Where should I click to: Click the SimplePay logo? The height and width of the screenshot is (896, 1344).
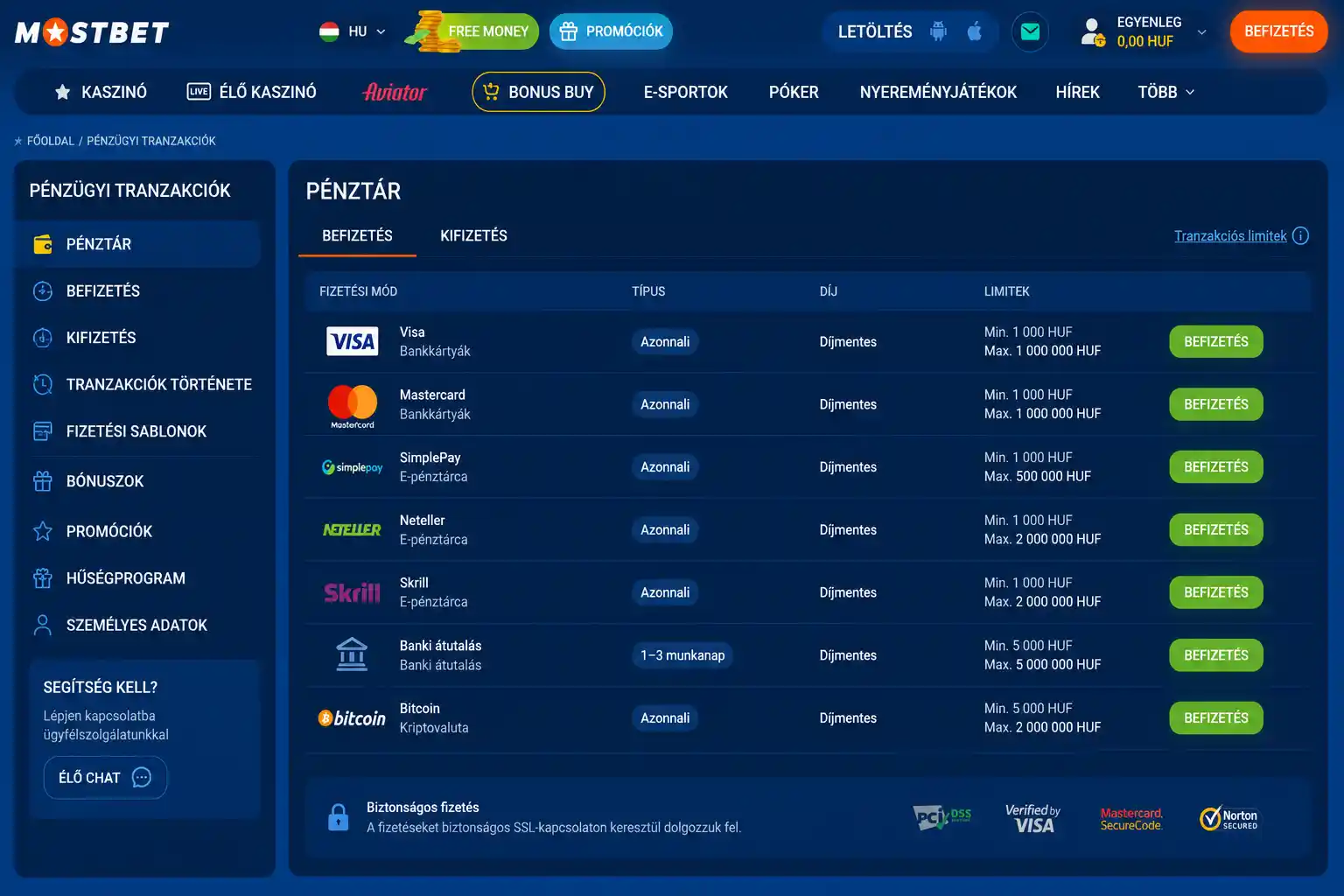tap(352, 467)
